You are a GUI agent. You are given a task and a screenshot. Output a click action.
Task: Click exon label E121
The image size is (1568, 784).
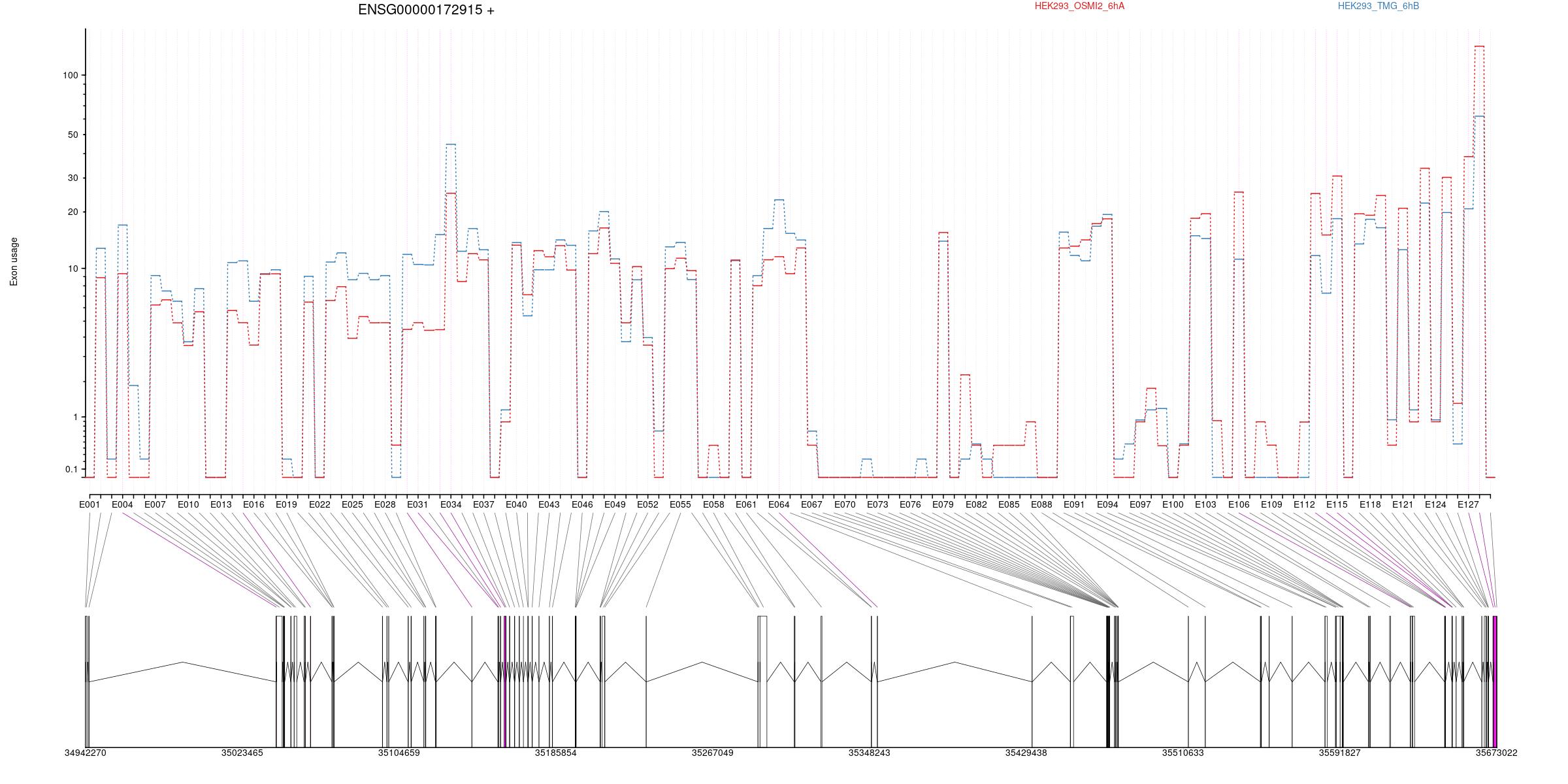1403,504
